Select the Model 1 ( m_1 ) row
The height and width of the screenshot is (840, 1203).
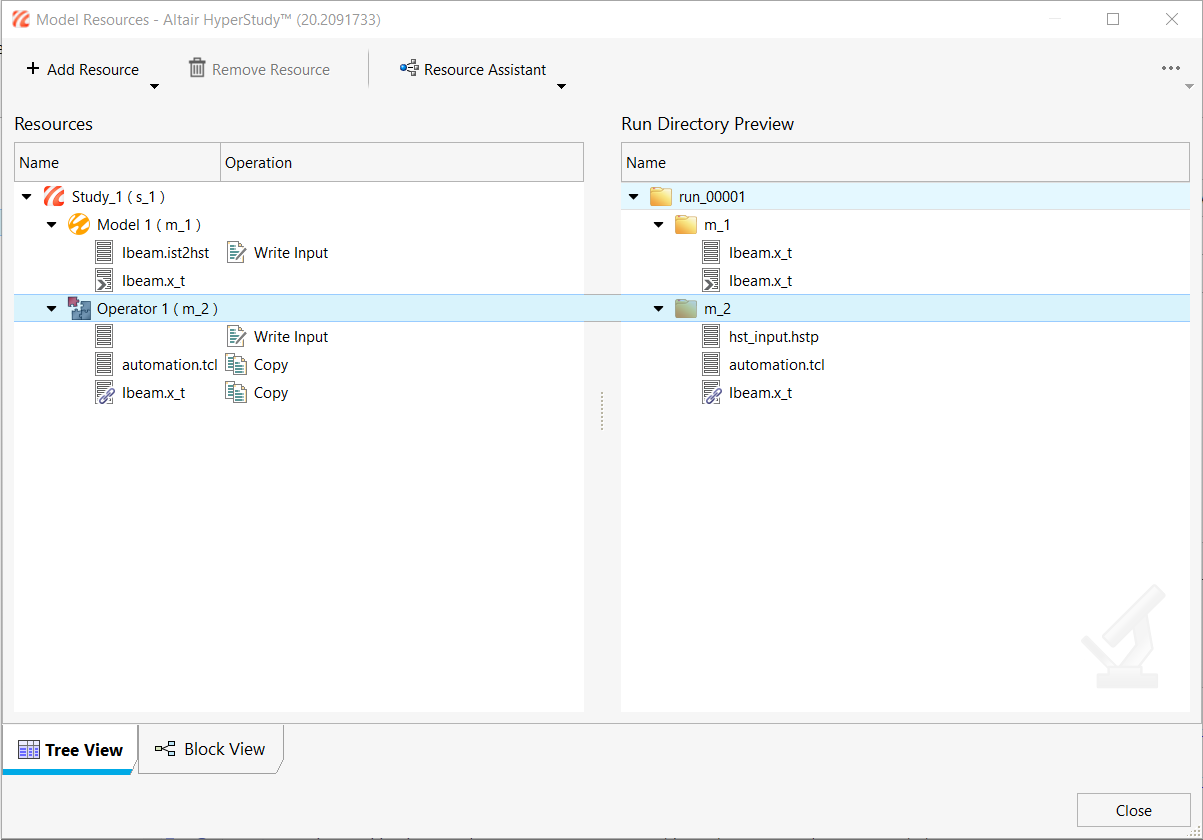point(299,225)
